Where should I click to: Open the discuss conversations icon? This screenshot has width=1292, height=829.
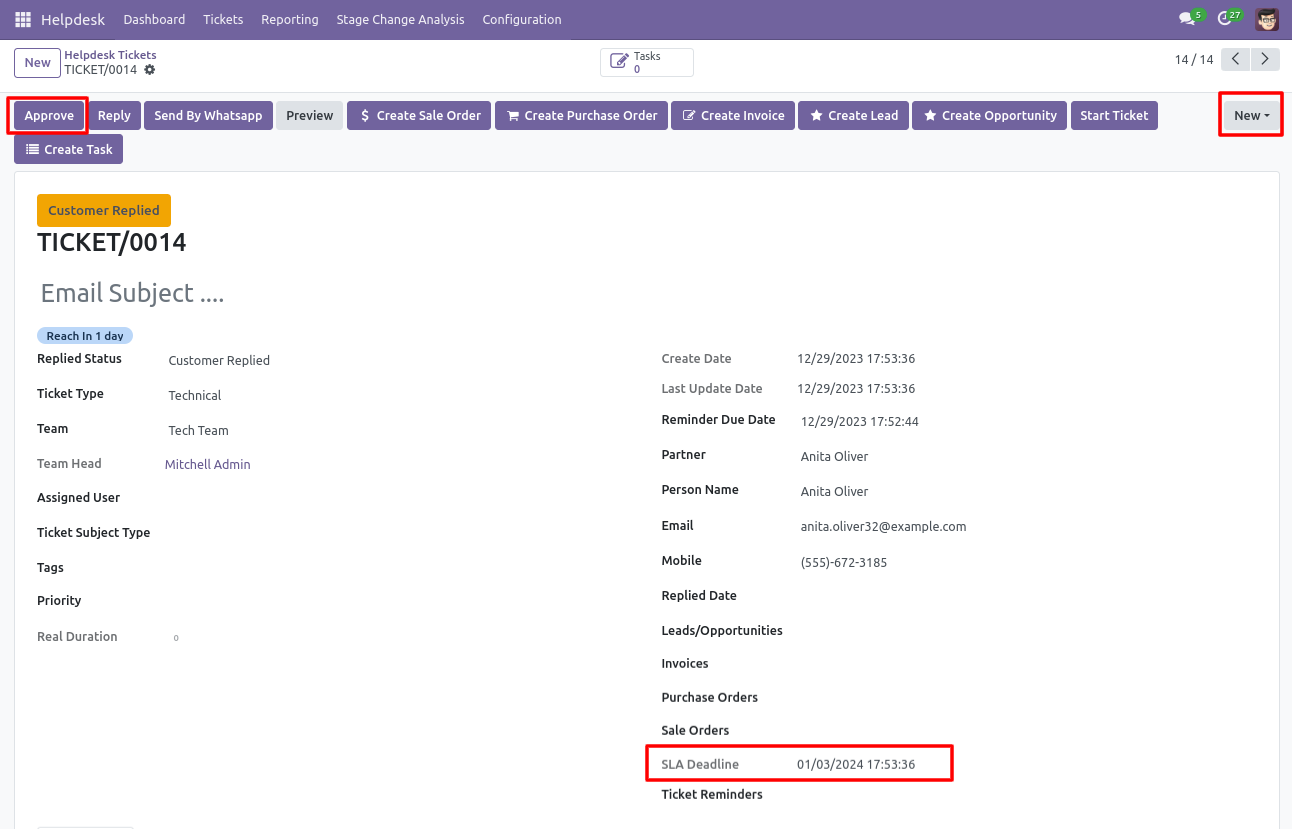pyautogui.click(x=1187, y=19)
